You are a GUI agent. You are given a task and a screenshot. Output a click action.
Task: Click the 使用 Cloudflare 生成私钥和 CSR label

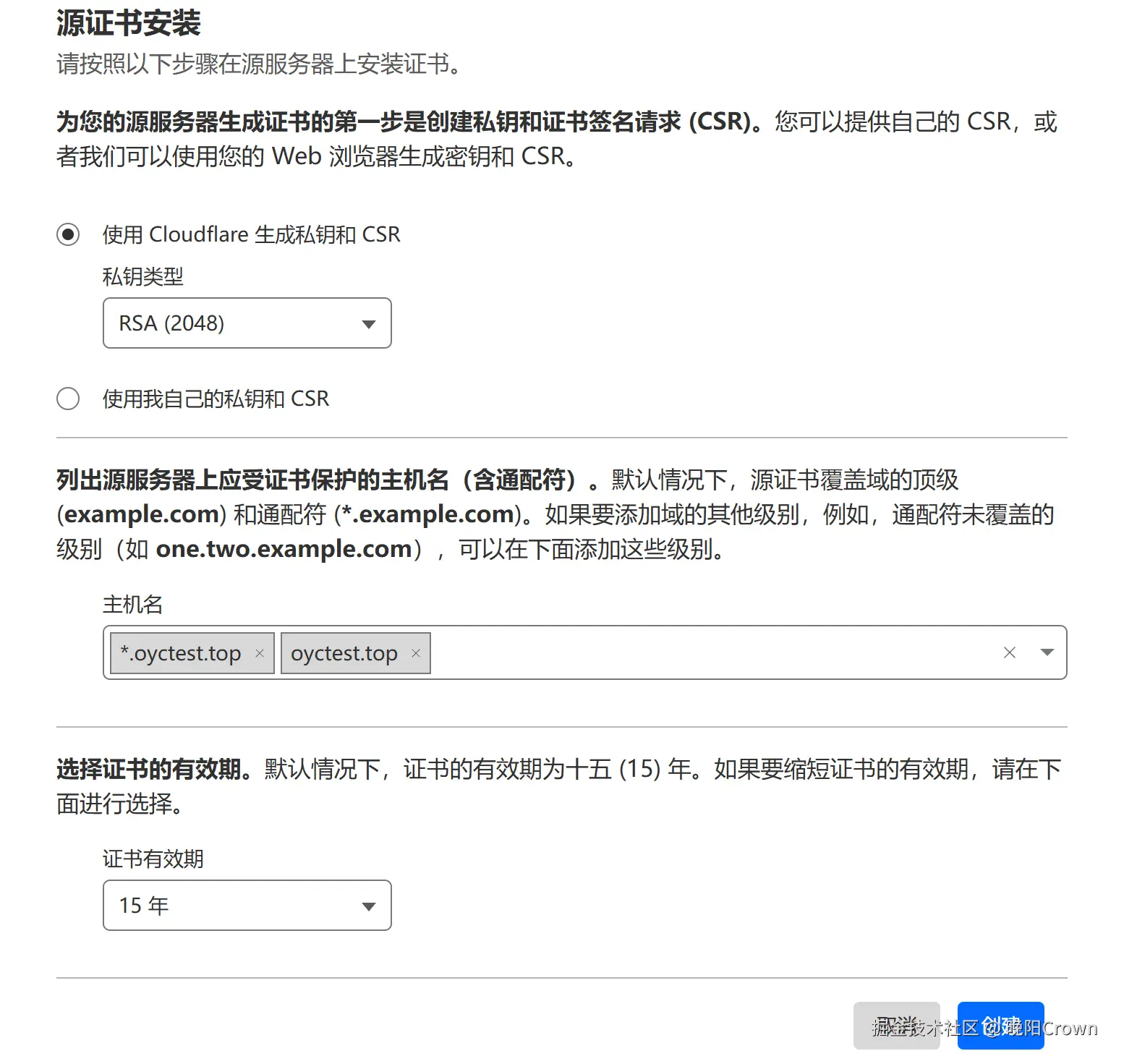(251, 234)
